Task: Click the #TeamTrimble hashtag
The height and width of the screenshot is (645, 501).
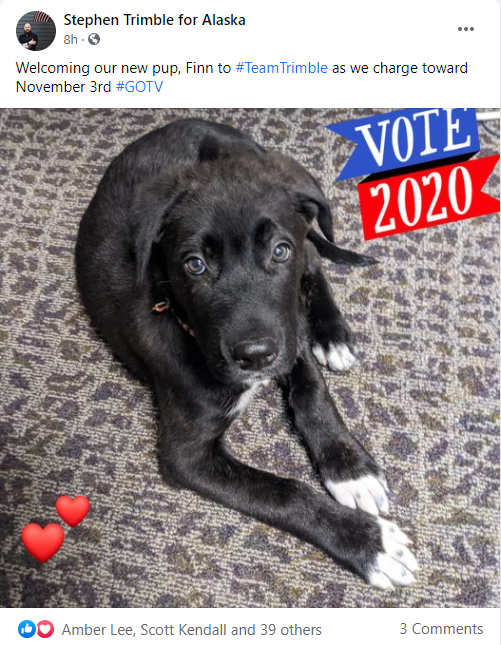Action: click(x=281, y=68)
